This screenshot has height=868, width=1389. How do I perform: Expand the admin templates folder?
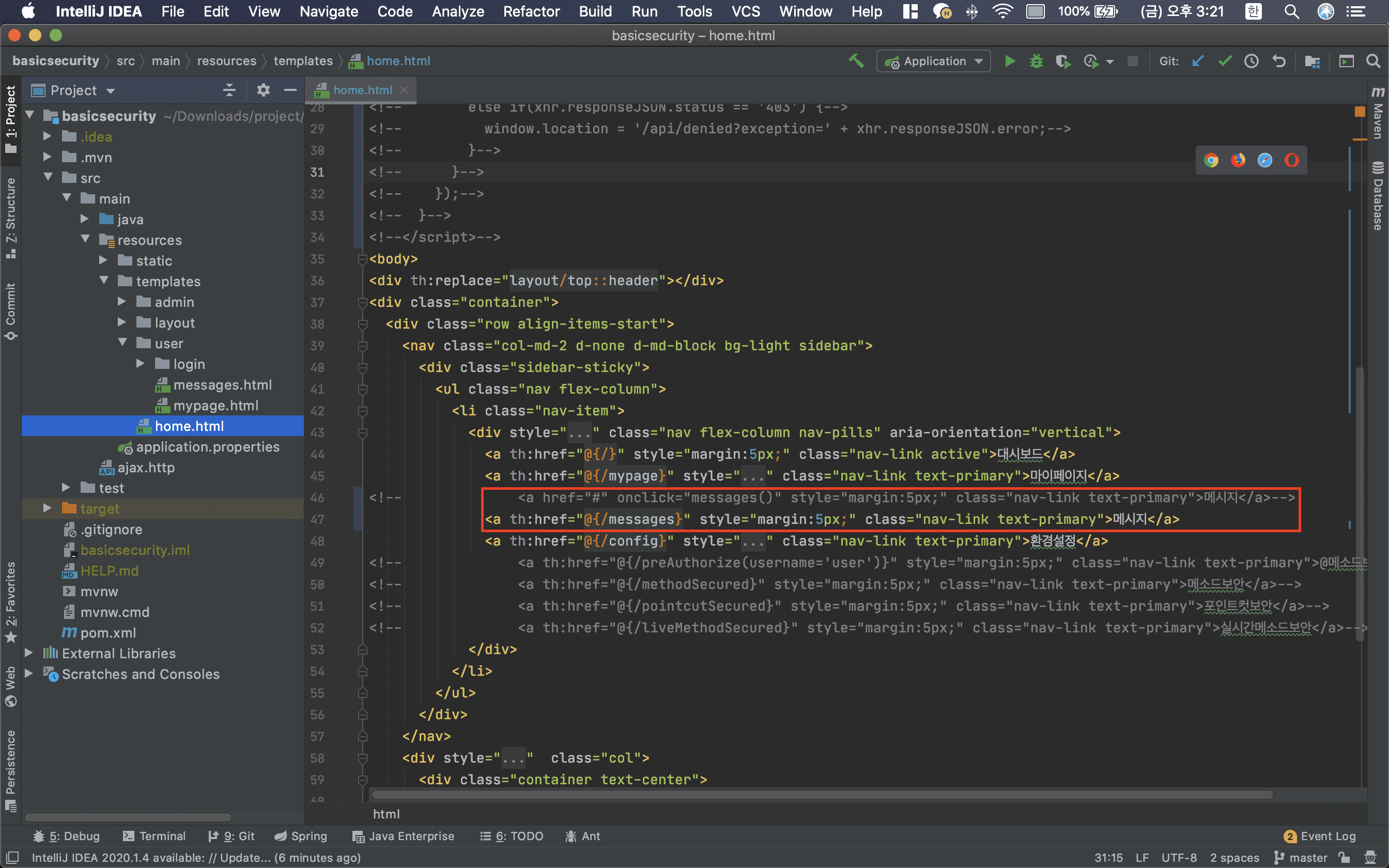point(121,302)
